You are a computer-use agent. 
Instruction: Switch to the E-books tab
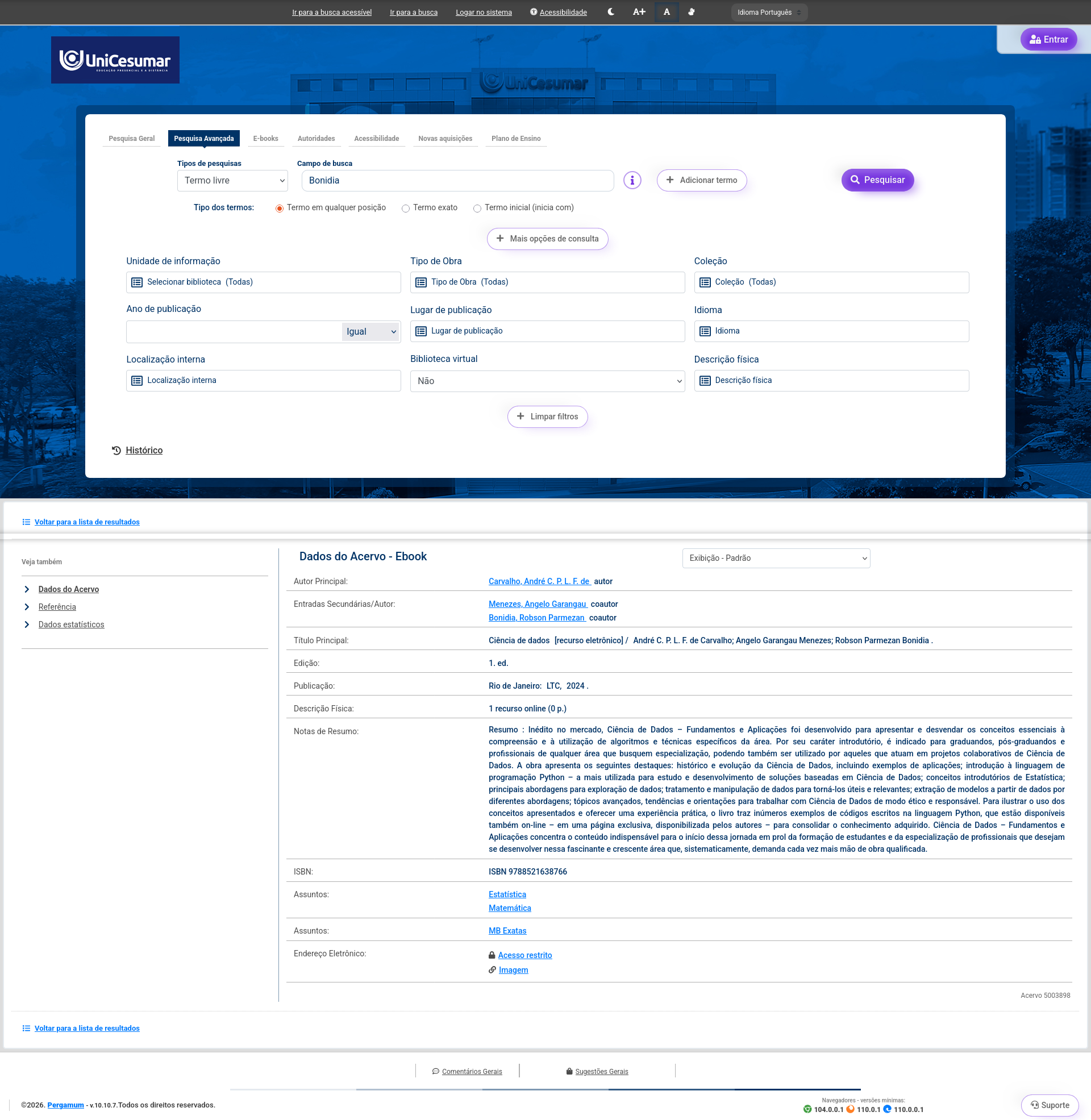click(x=265, y=139)
